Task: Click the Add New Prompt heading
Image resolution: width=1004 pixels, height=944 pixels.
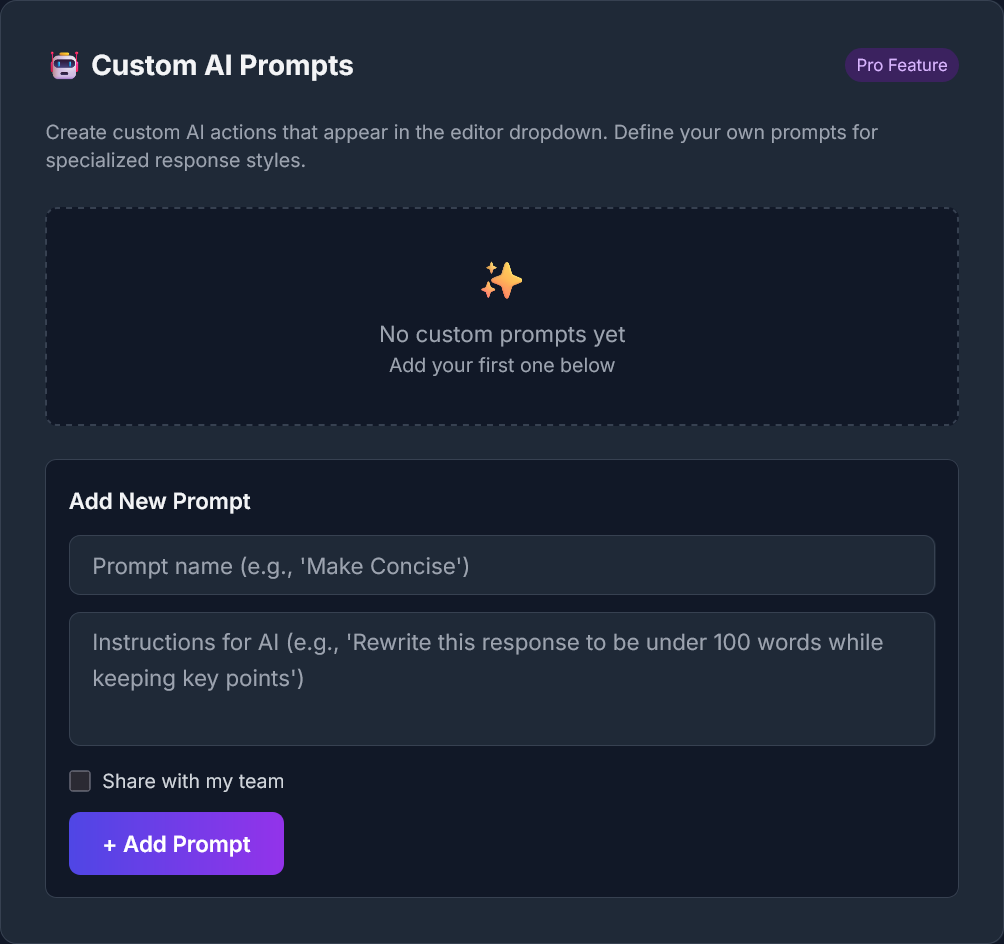Action: click(x=160, y=501)
